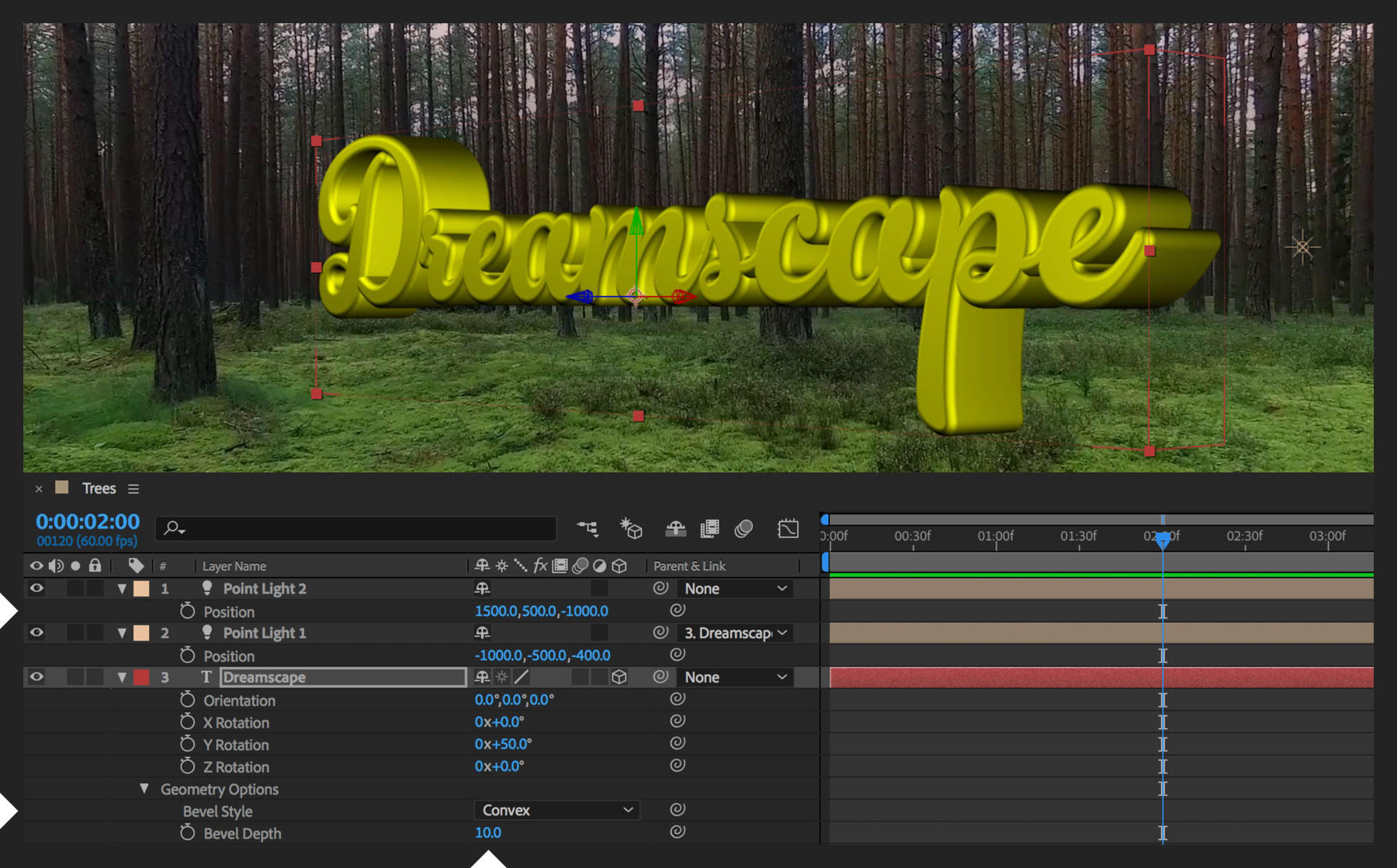
Task: Collapse the Point Light 2 layer
Action: 122,588
